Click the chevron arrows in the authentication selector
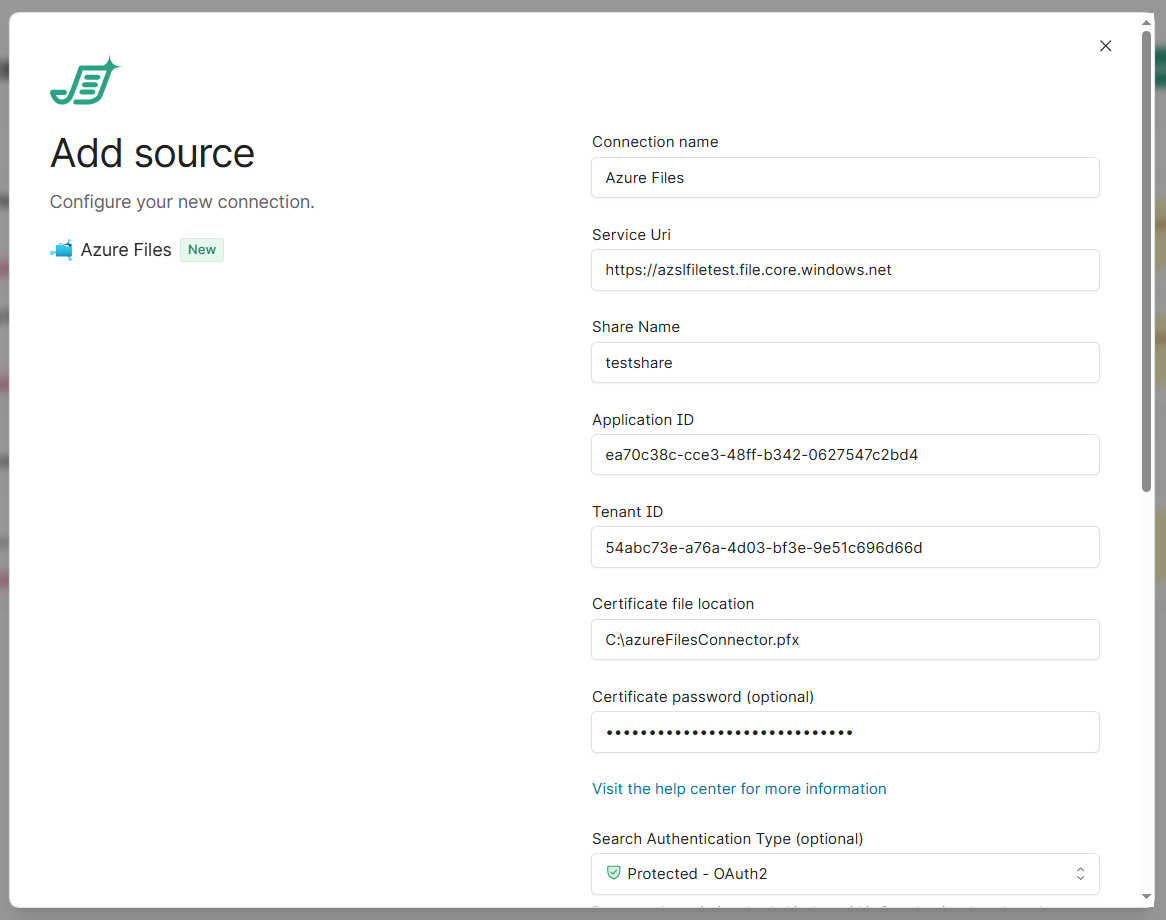1166x920 pixels. pos(1080,874)
